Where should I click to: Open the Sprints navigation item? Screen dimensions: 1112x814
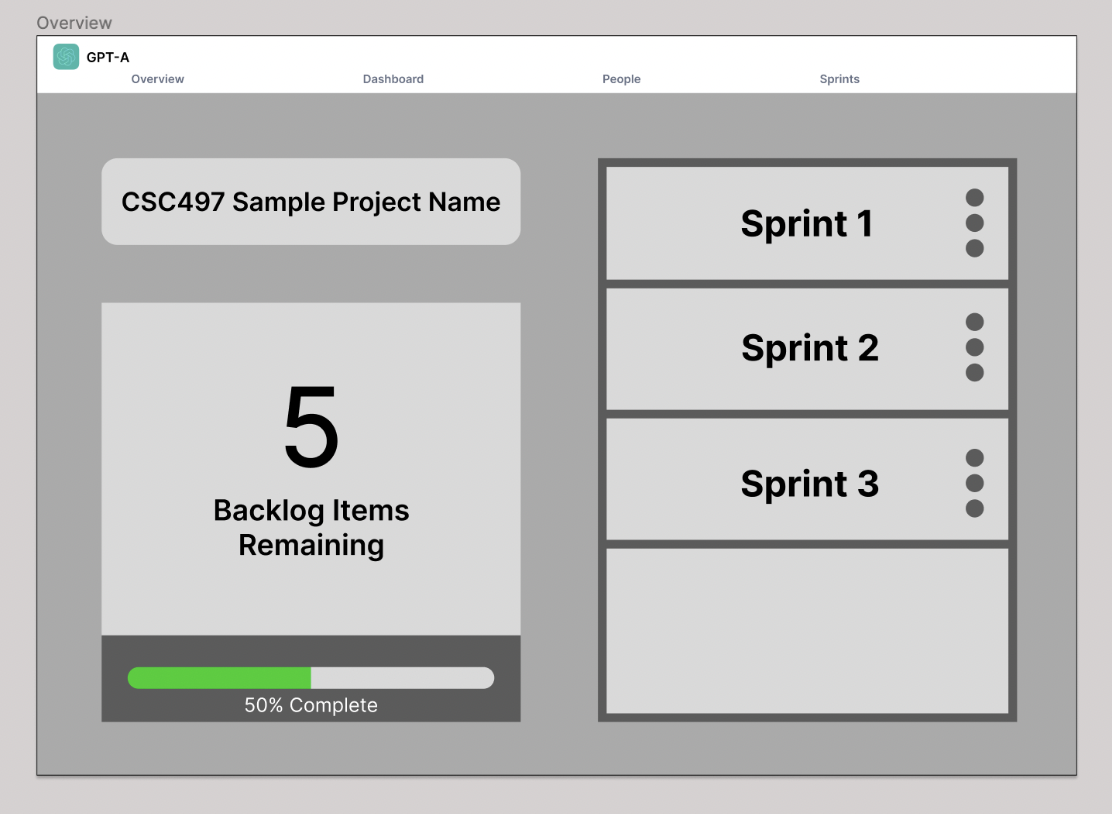coord(839,79)
